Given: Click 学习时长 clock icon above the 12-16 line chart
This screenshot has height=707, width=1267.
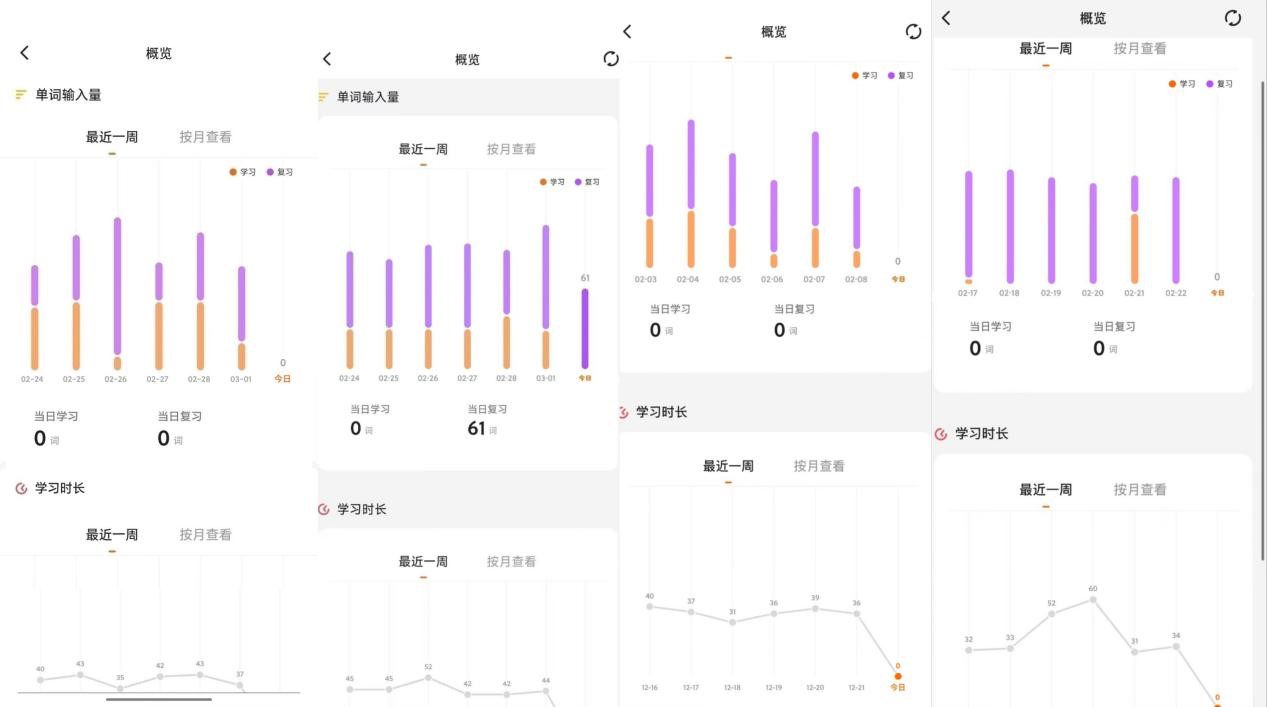Looking at the screenshot, I should (624, 412).
